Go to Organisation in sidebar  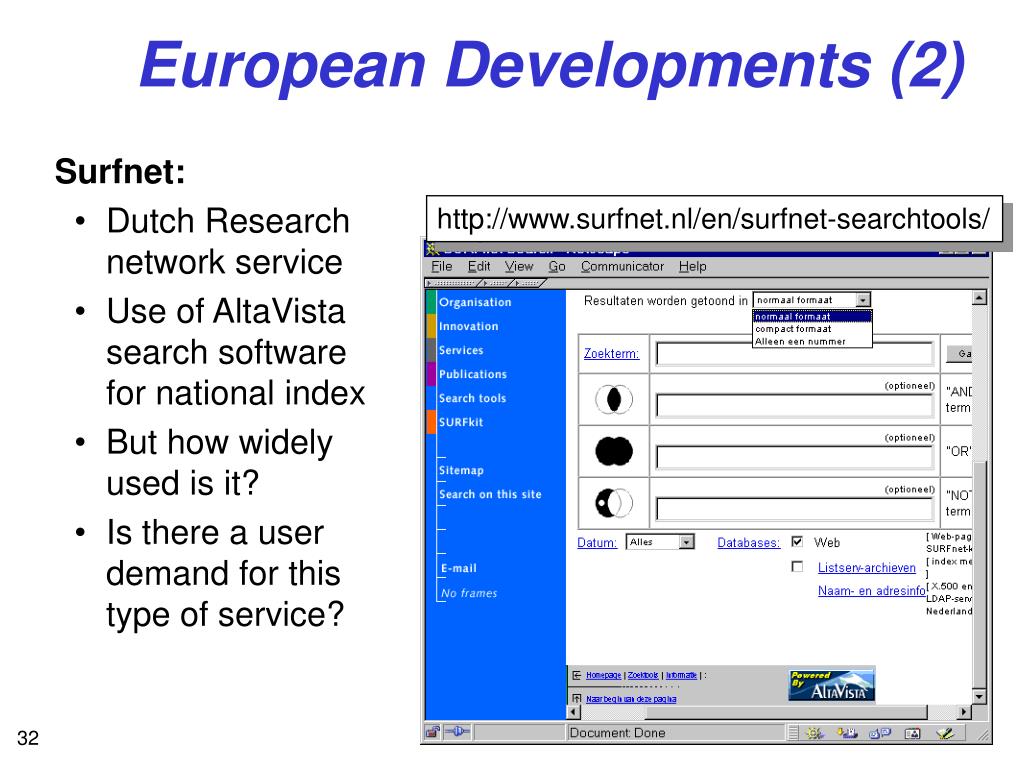(x=475, y=302)
